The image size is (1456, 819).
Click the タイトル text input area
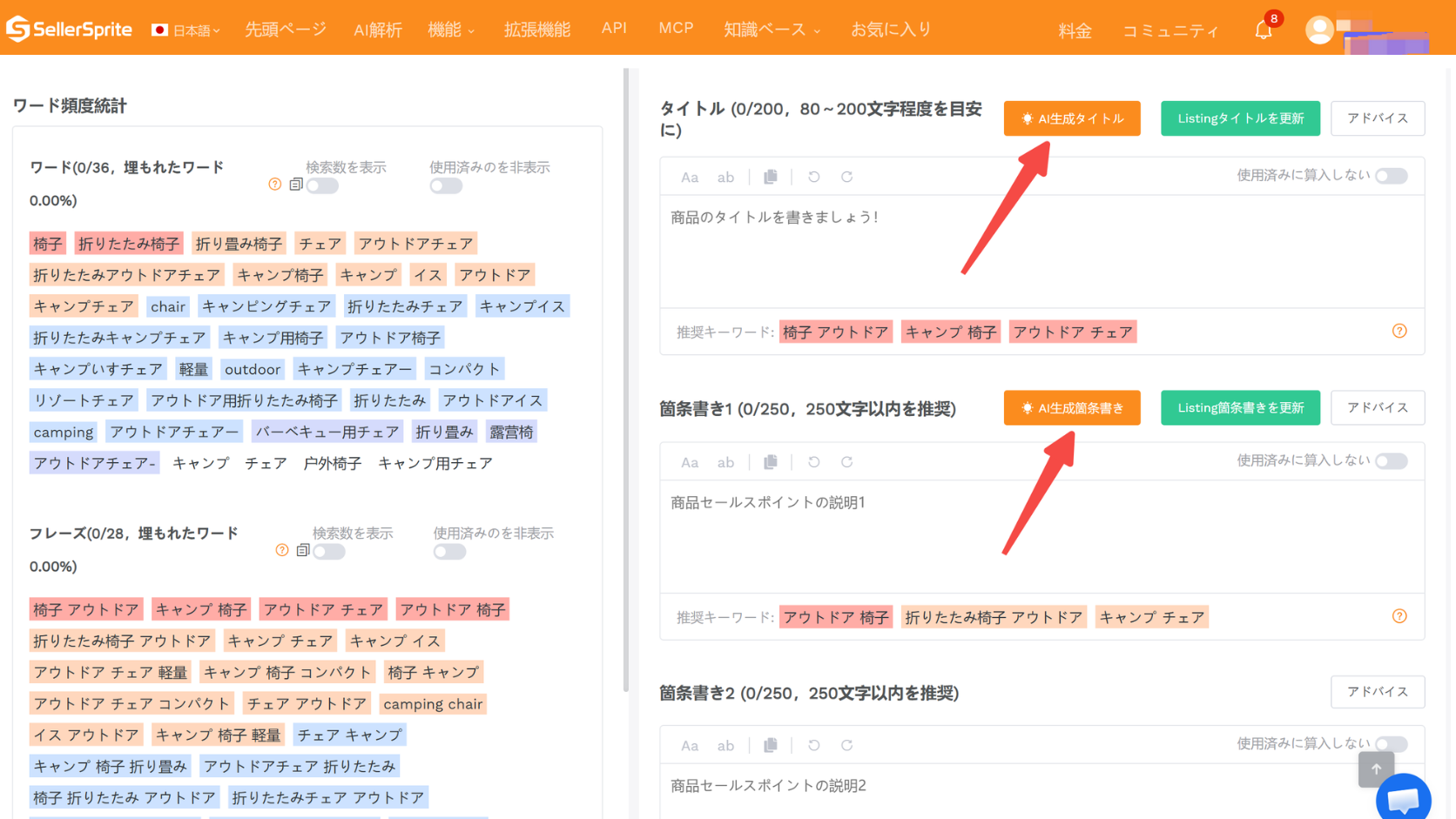pyautogui.click(x=1041, y=252)
